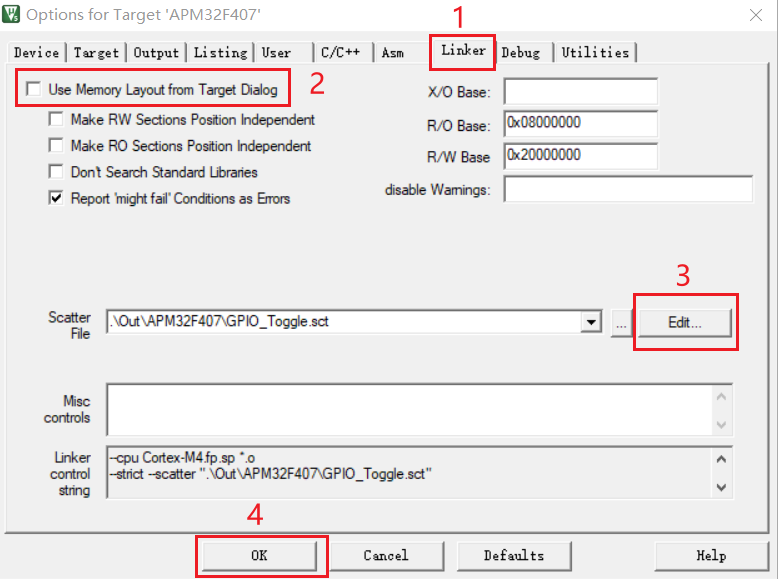
Task: Check Make RW Sections Position Independent
Action: point(57,120)
